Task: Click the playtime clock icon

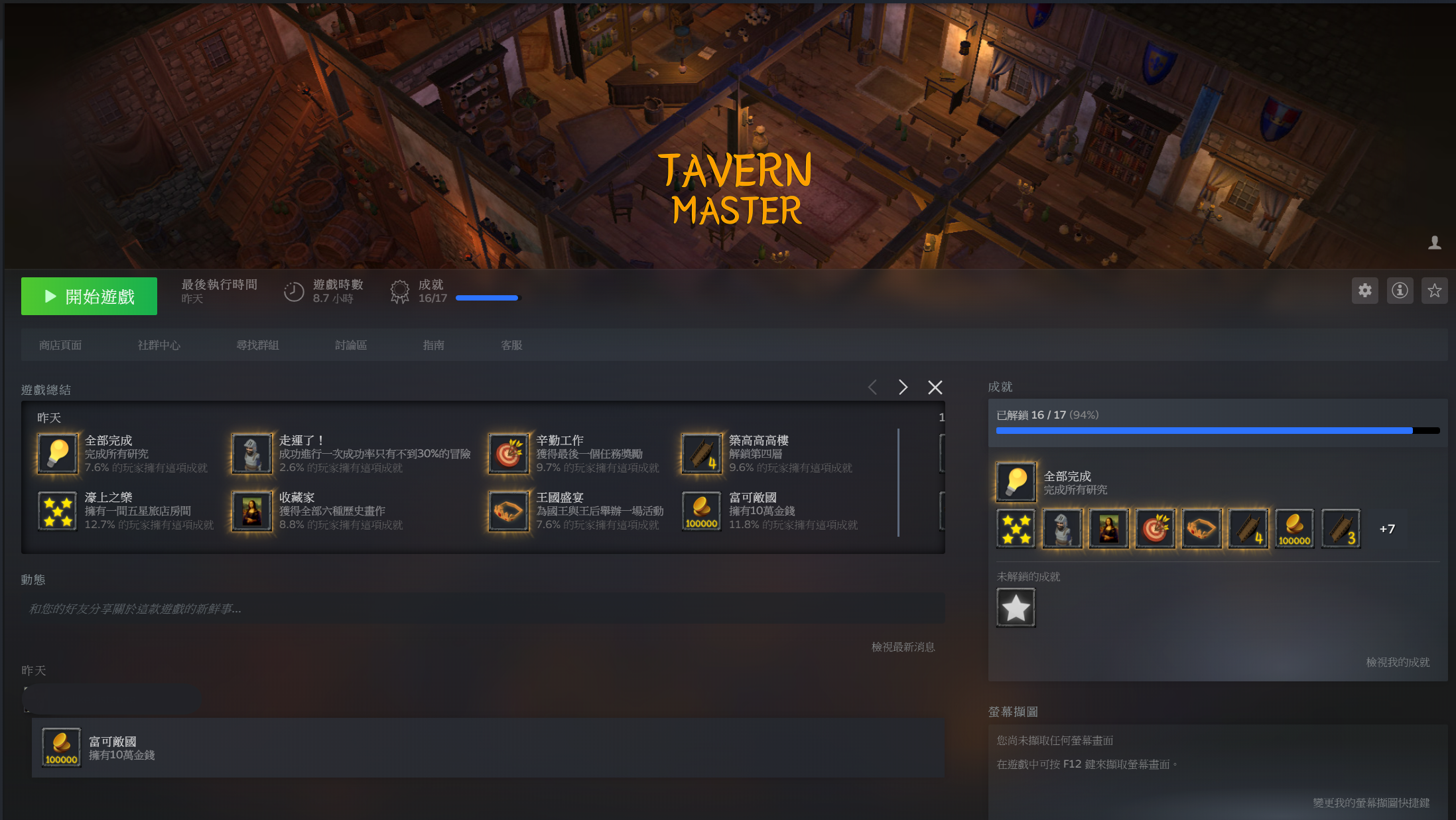Action: [x=293, y=291]
